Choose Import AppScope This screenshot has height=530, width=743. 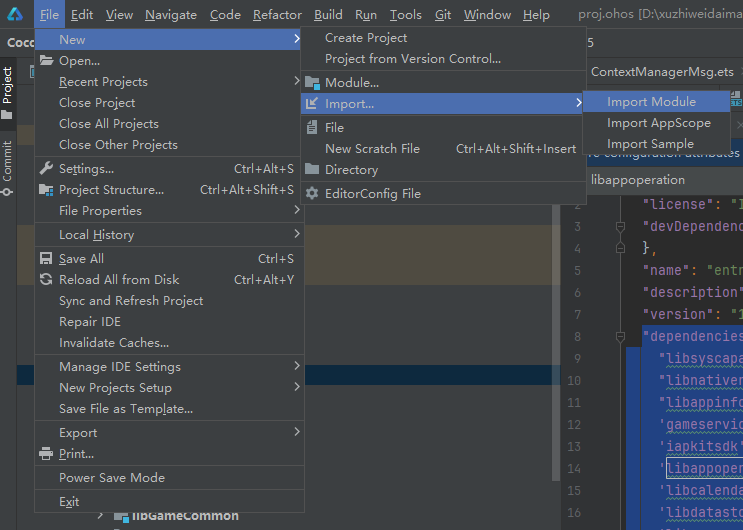pyautogui.click(x=656, y=123)
